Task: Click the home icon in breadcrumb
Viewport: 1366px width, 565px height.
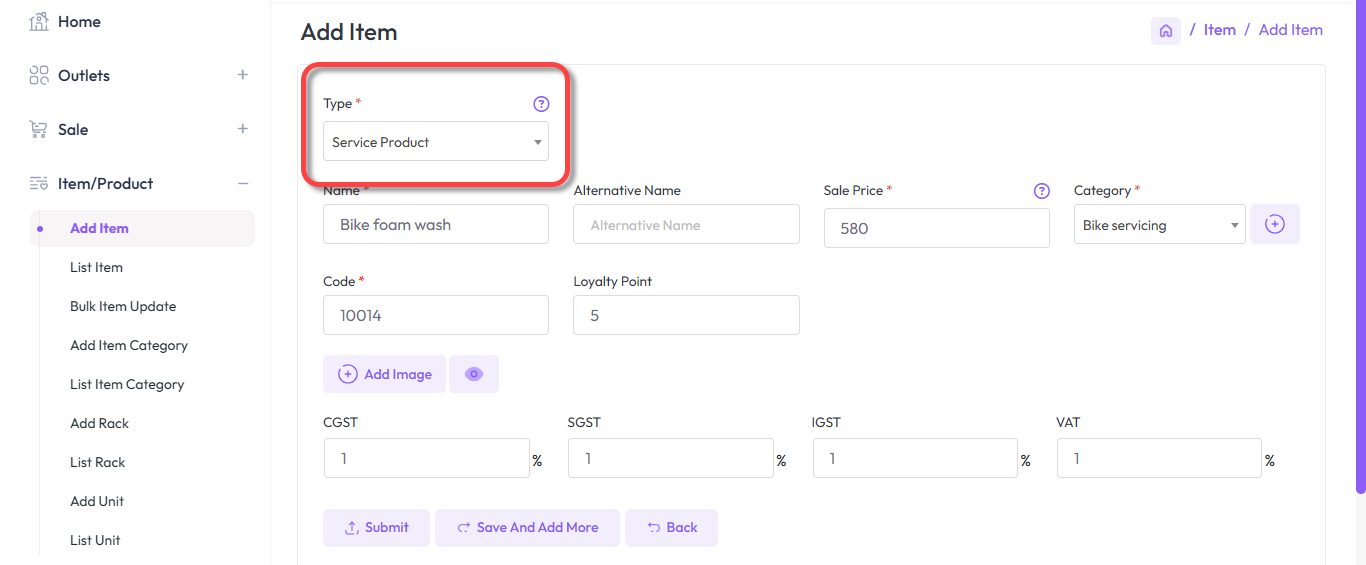Action: pos(1165,31)
